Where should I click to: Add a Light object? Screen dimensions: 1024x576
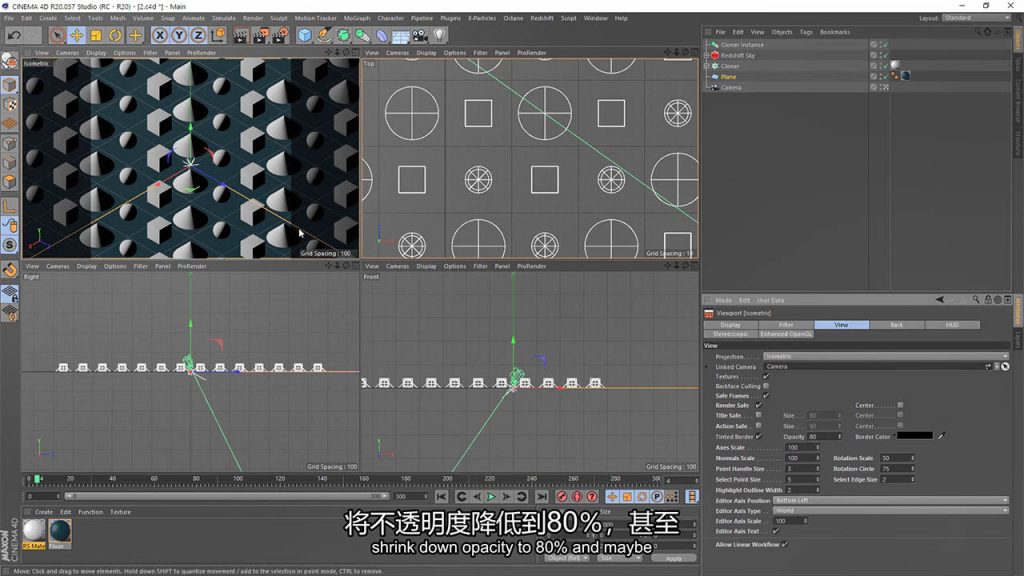click(x=440, y=35)
